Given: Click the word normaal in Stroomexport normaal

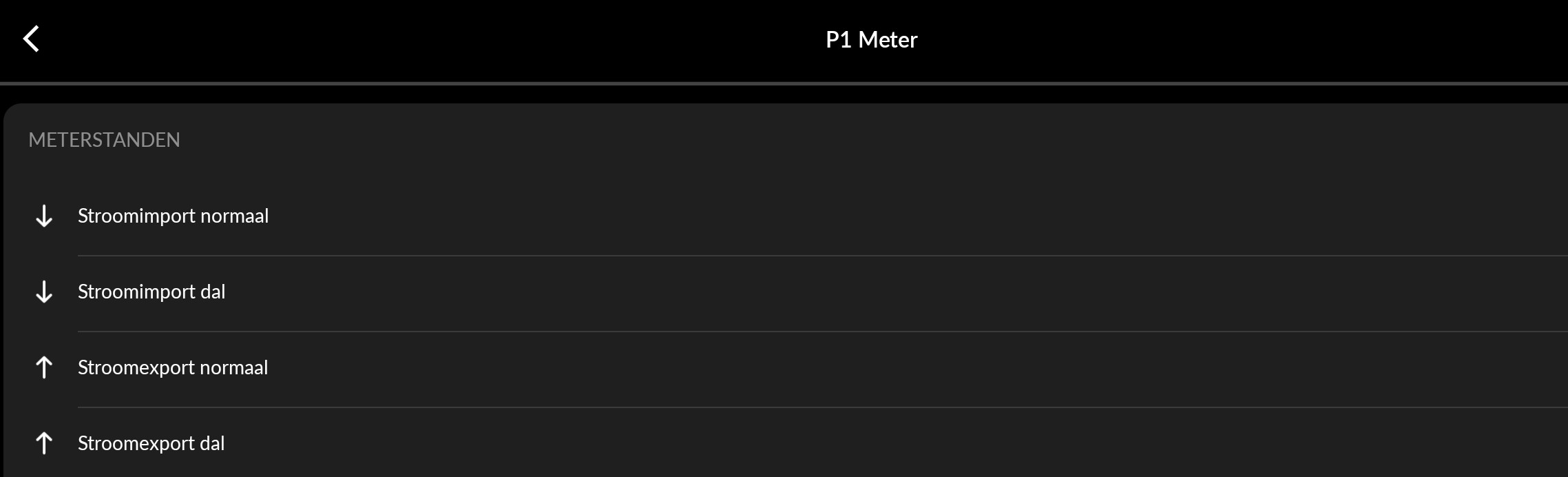Looking at the screenshot, I should coord(233,368).
